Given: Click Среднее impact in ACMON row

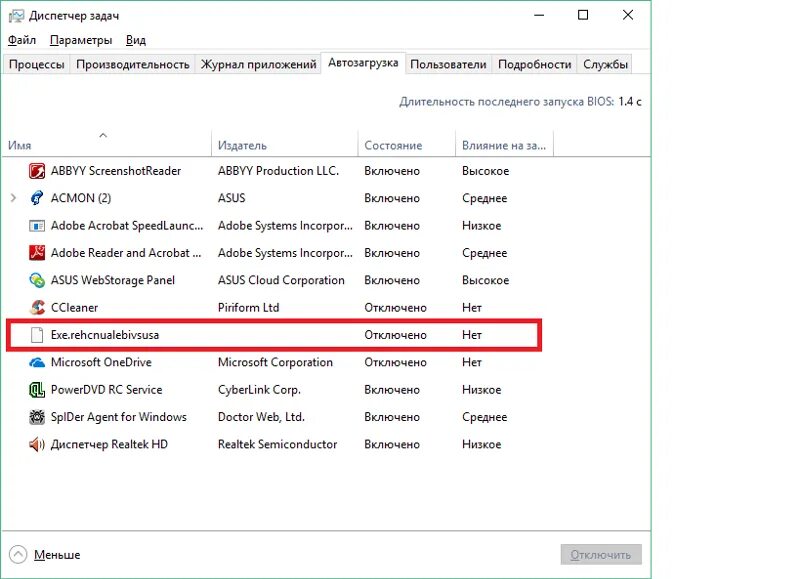Looking at the screenshot, I should pos(485,198).
